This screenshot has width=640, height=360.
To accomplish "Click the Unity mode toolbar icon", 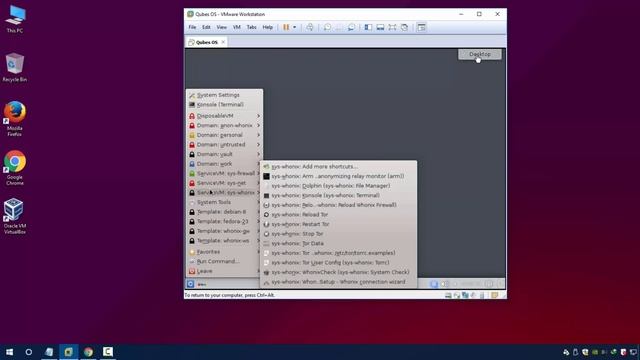I will pyautogui.click(x=404, y=27).
